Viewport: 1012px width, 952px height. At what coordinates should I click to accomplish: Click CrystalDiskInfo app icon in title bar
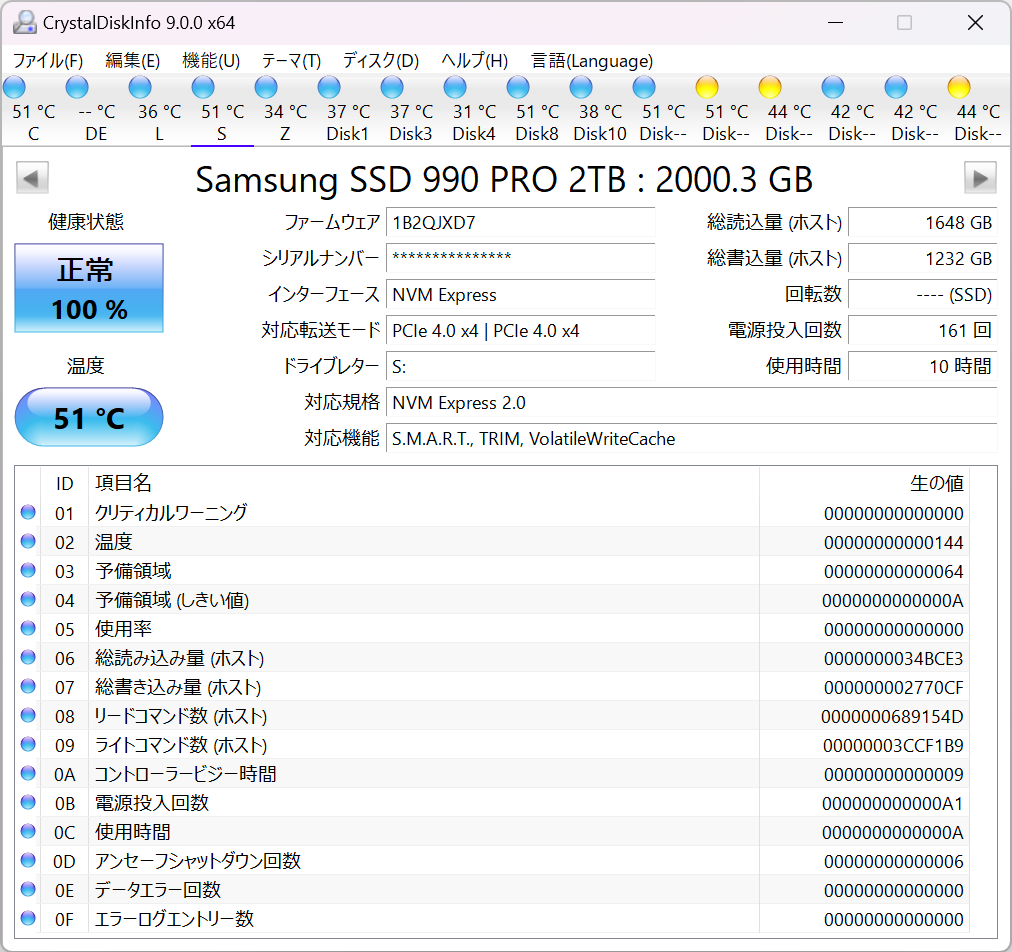point(25,23)
